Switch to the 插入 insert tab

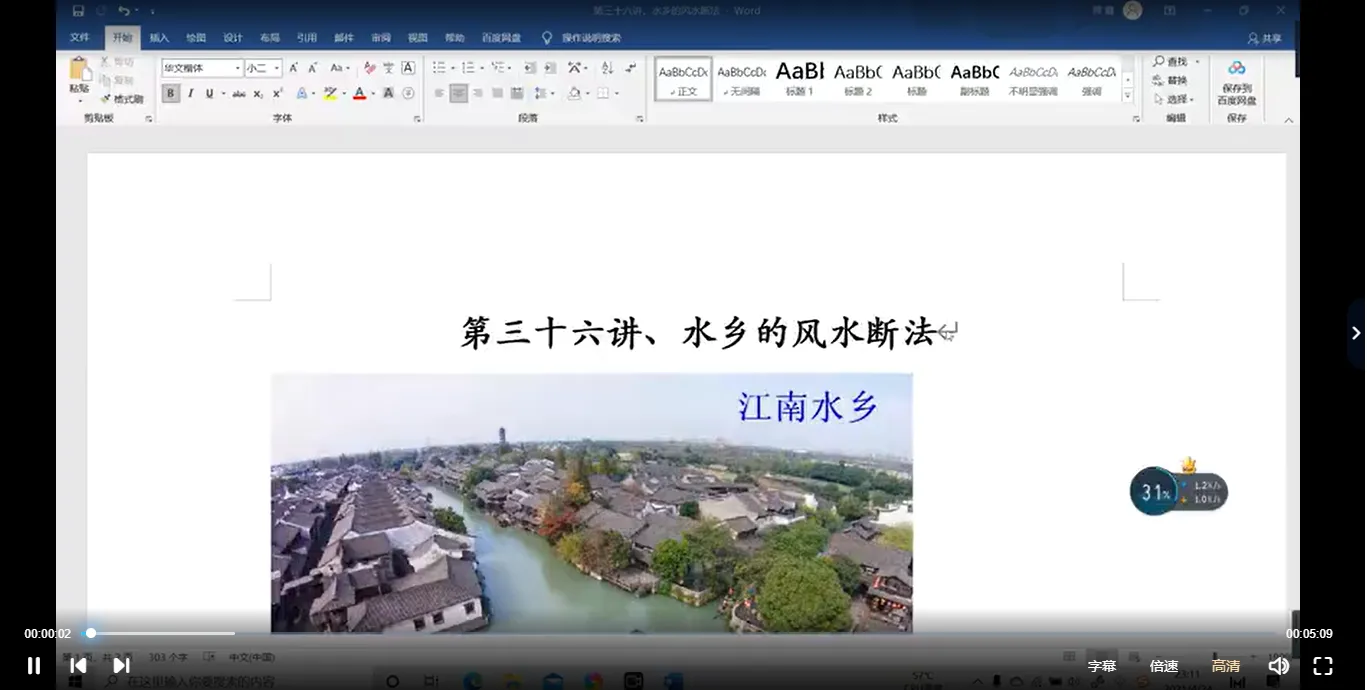[x=159, y=38]
